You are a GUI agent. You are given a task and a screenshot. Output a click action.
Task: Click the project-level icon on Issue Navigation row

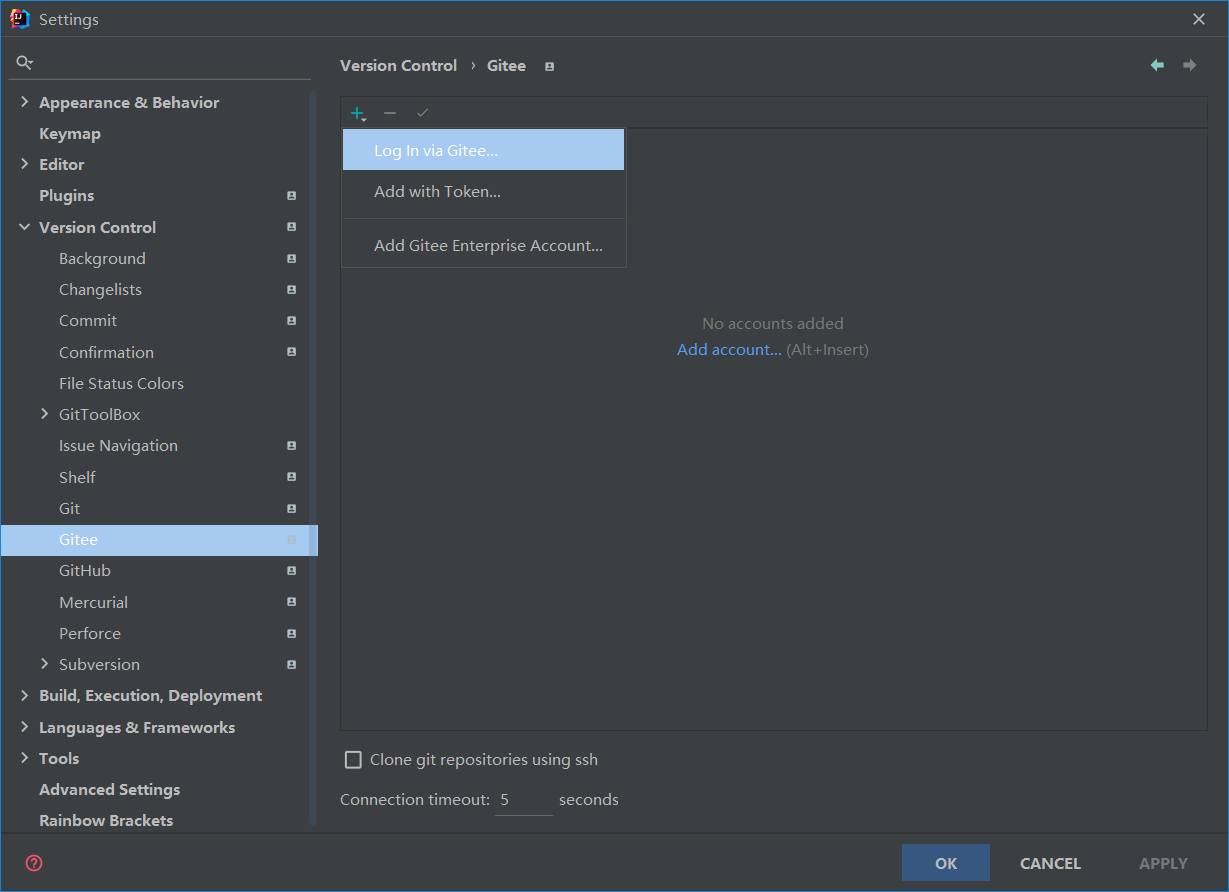point(291,446)
